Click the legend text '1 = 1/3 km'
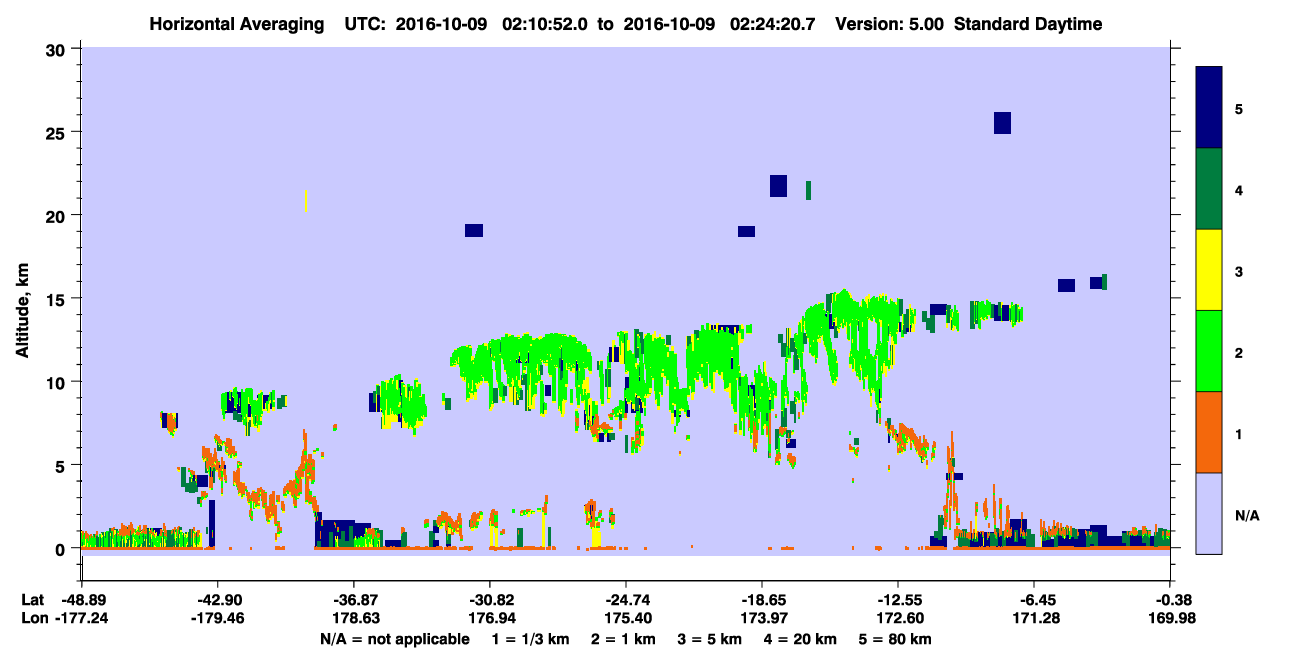The height and width of the screenshot is (667, 1300). coord(531,639)
